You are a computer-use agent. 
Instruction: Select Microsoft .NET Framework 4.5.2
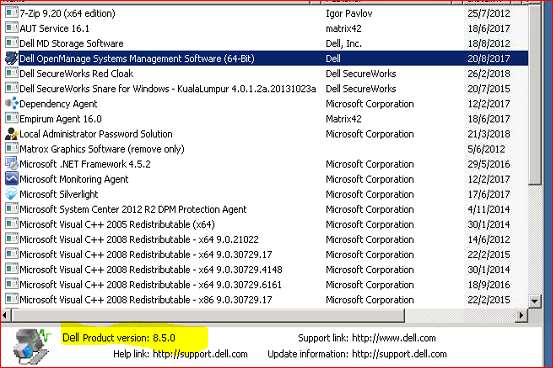pyautogui.click(x=85, y=164)
